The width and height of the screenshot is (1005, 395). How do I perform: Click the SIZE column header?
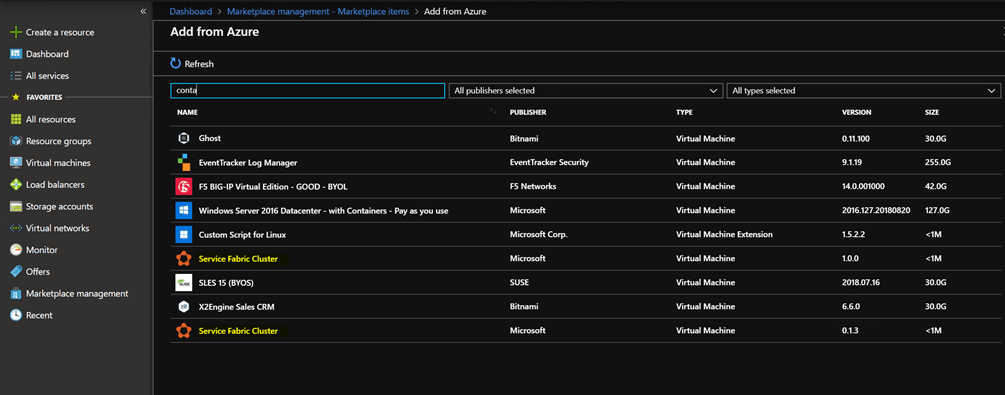click(932, 112)
